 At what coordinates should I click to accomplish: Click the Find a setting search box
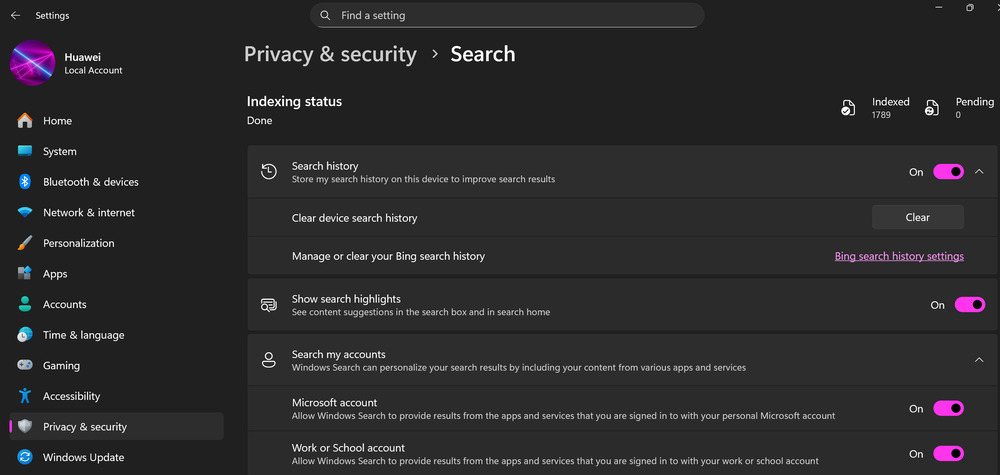point(507,15)
